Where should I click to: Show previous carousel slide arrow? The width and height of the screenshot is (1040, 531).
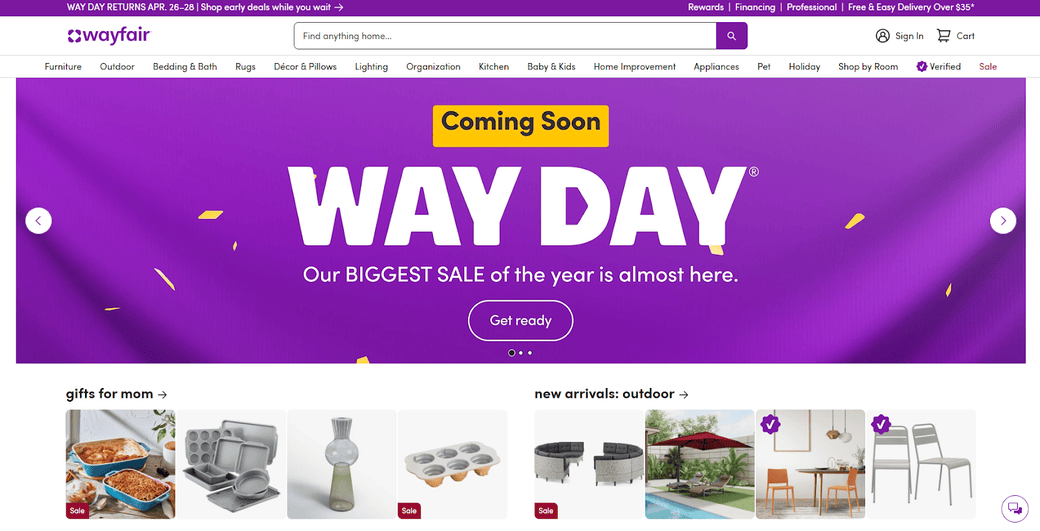click(38, 221)
